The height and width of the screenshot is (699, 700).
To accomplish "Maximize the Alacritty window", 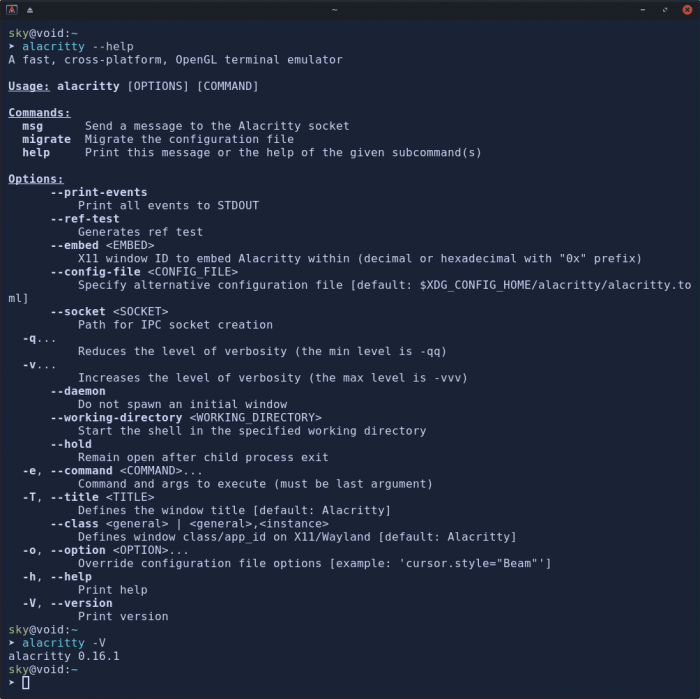I will point(665,9).
